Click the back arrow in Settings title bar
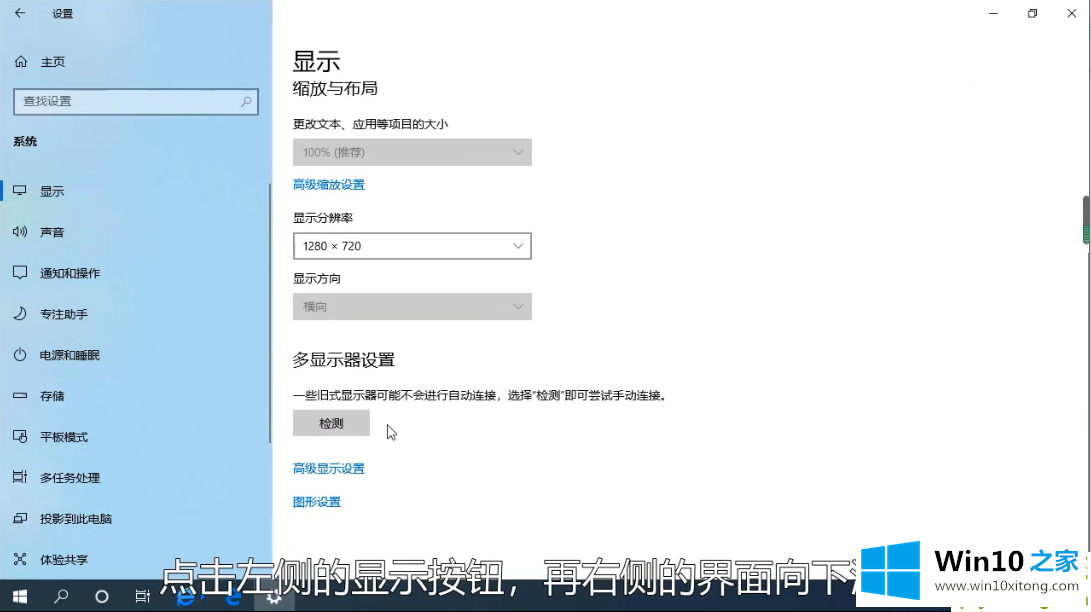The width and height of the screenshot is (1091, 612). (x=20, y=13)
